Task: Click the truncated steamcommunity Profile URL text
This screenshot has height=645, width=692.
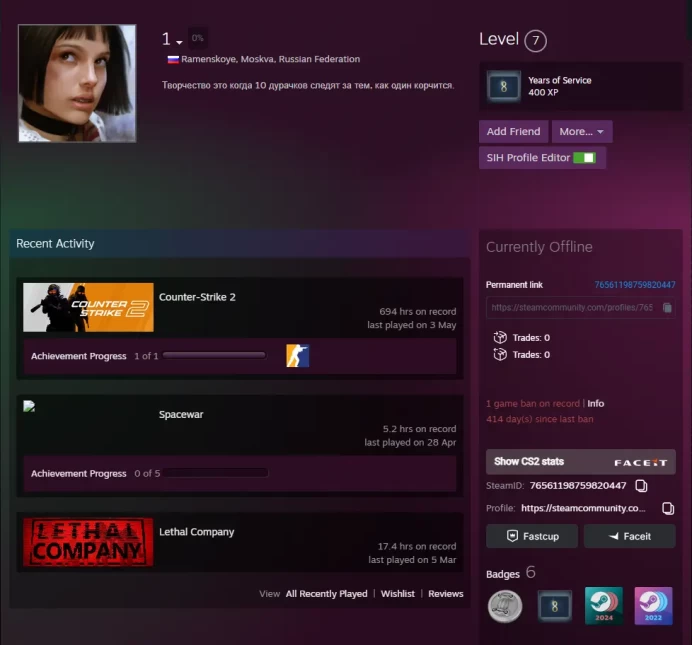Action: coord(583,508)
